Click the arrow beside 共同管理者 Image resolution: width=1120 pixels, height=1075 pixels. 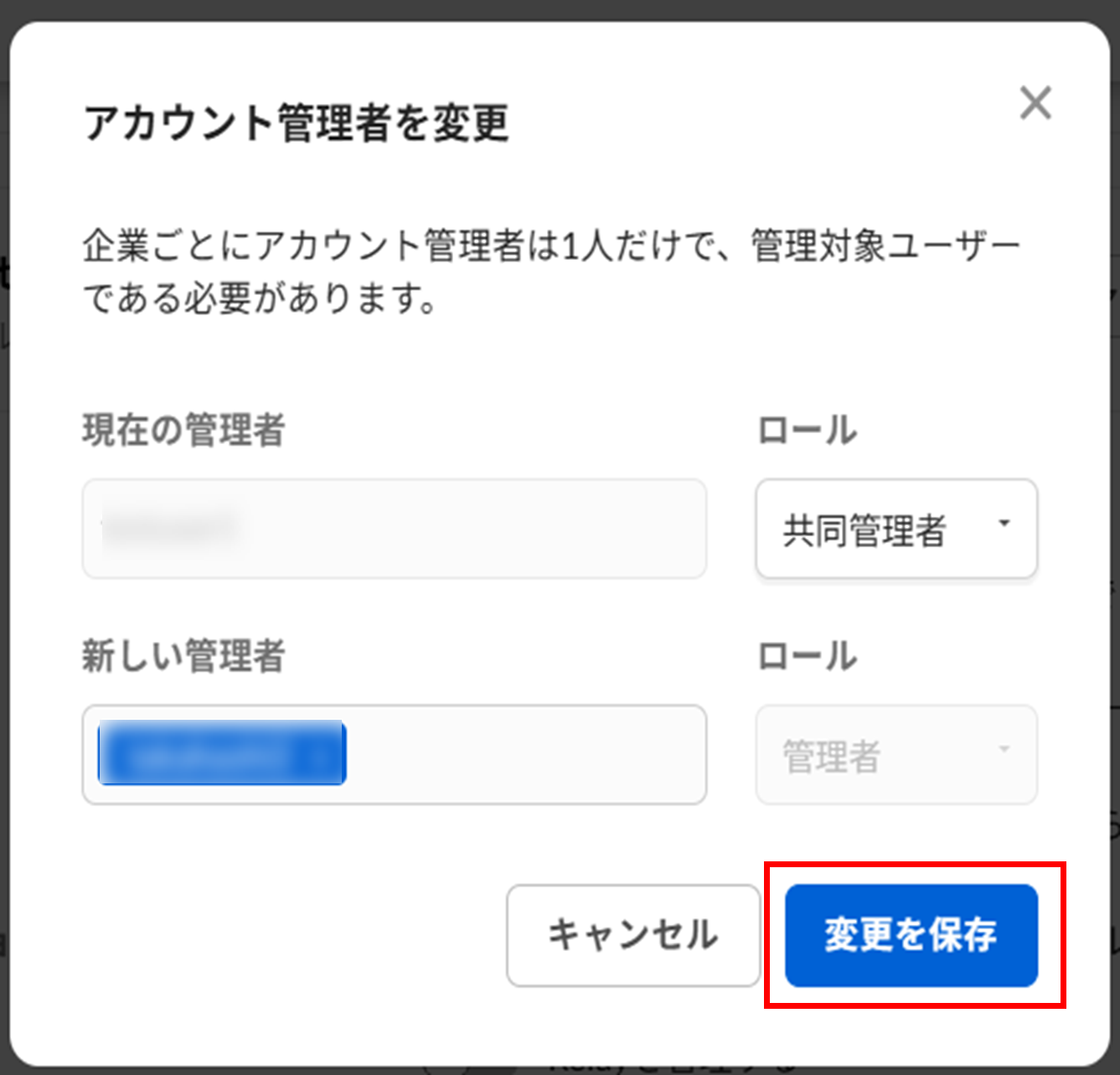pos(1004,524)
